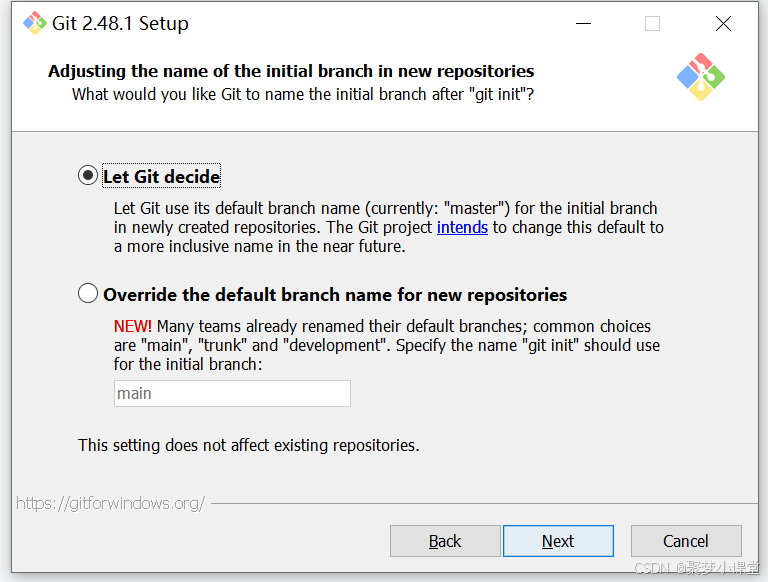Click the Git logo in the header
The width and height of the screenshot is (768, 582).
pos(701,77)
